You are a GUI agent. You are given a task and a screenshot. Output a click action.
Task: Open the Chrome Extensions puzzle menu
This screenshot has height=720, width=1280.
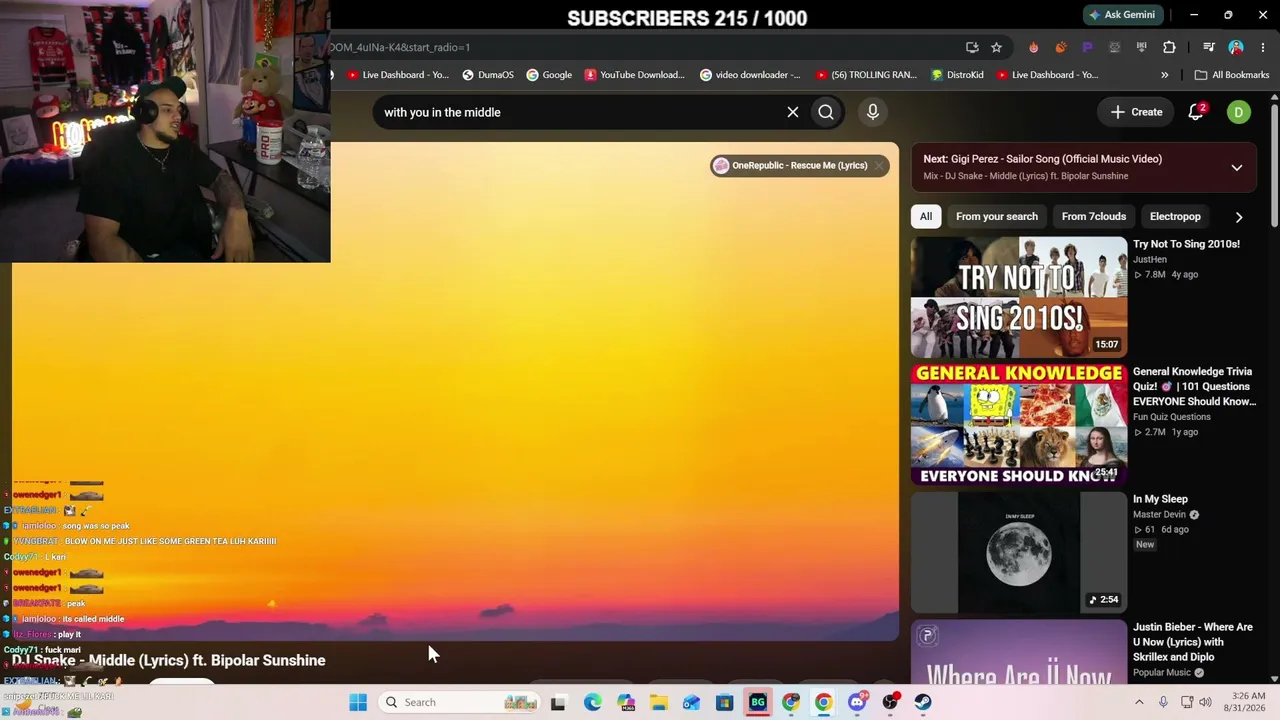tap(1169, 47)
